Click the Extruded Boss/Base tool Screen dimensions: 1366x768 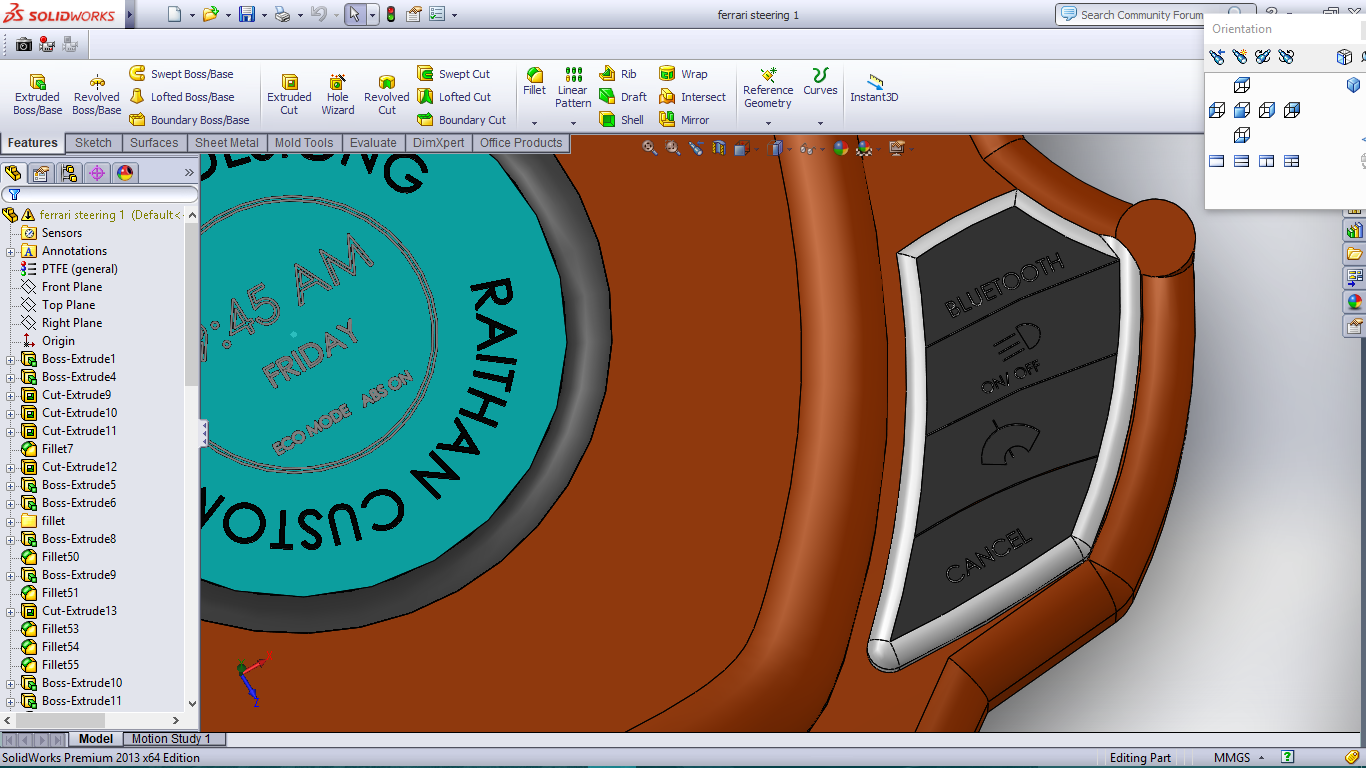click(x=37, y=94)
